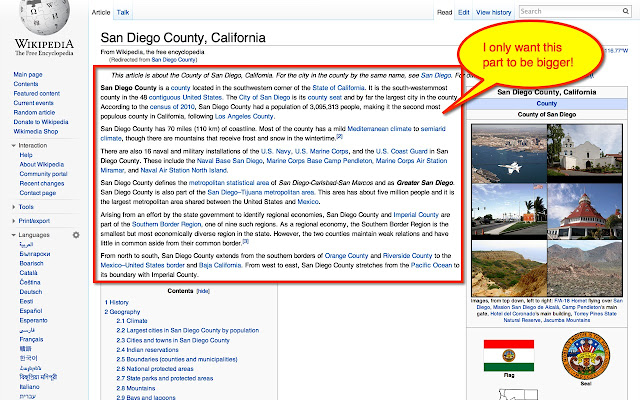Open Southern Border Region link
Viewport: 640px width, 400px height.
pos(167,224)
